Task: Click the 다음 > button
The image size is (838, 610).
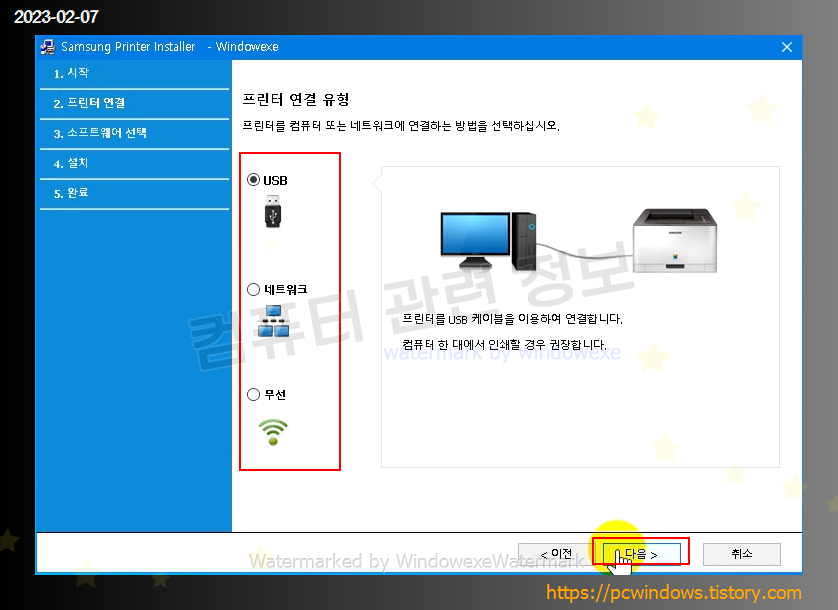Action: tap(641, 554)
